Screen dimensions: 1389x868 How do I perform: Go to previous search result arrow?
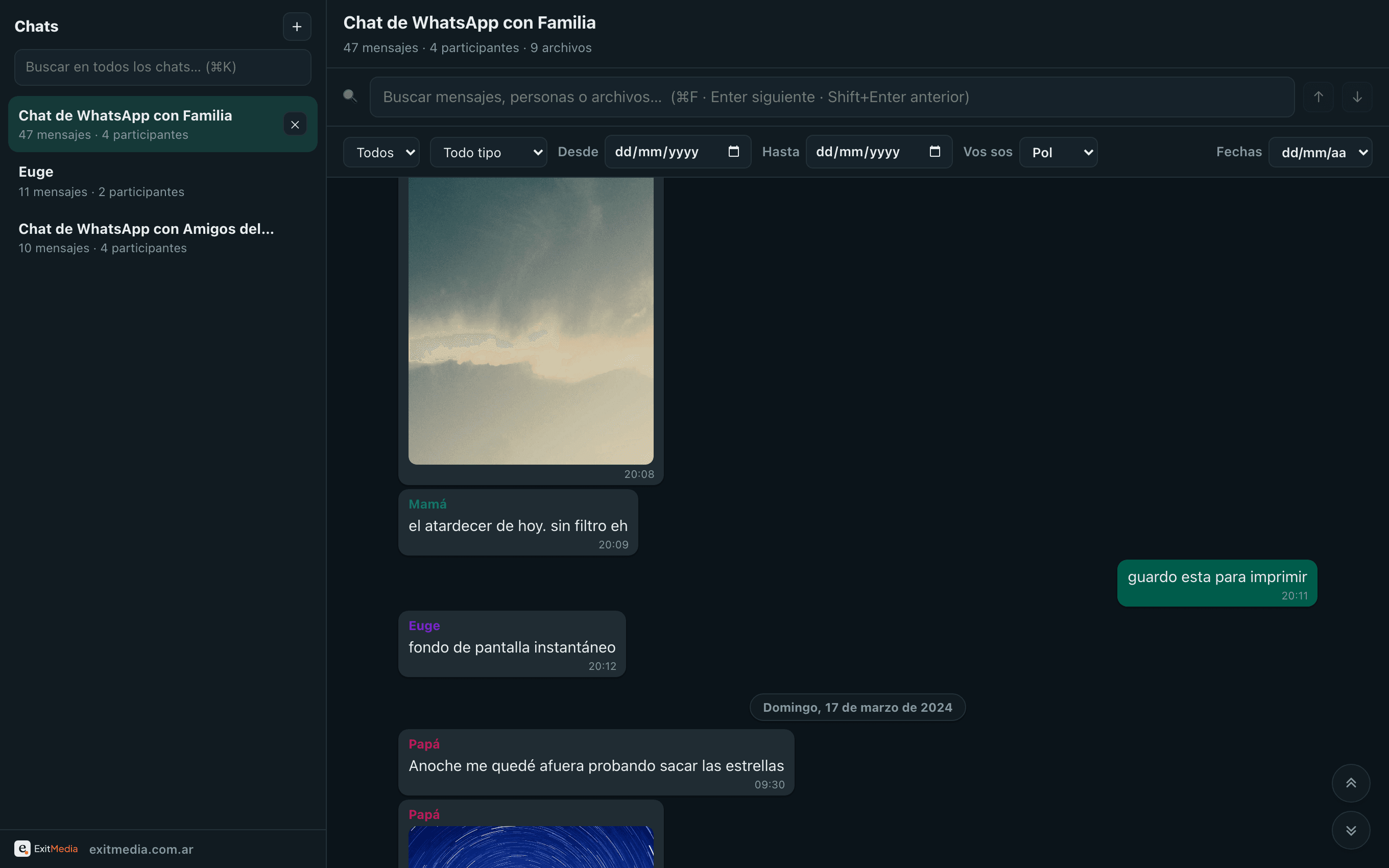tap(1319, 97)
